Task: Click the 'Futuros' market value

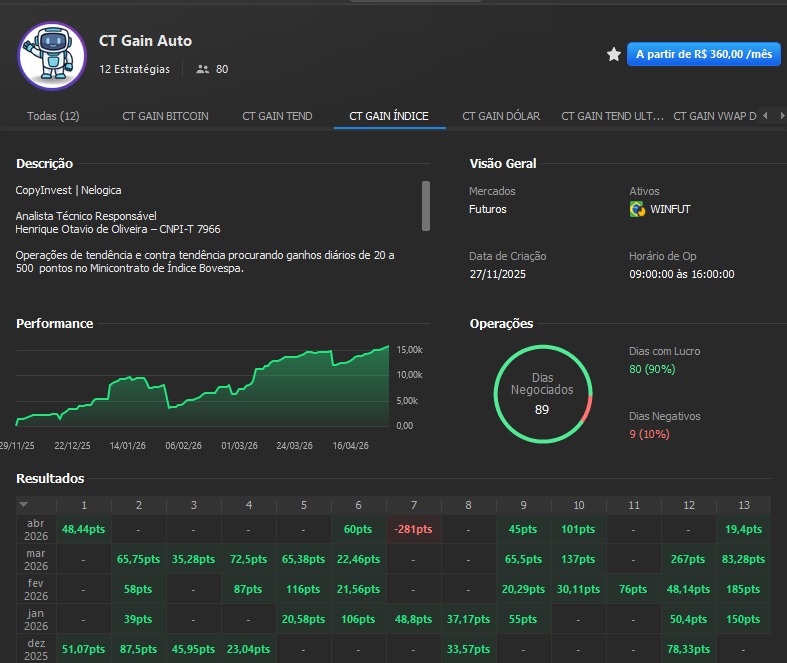Action: point(487,209)
